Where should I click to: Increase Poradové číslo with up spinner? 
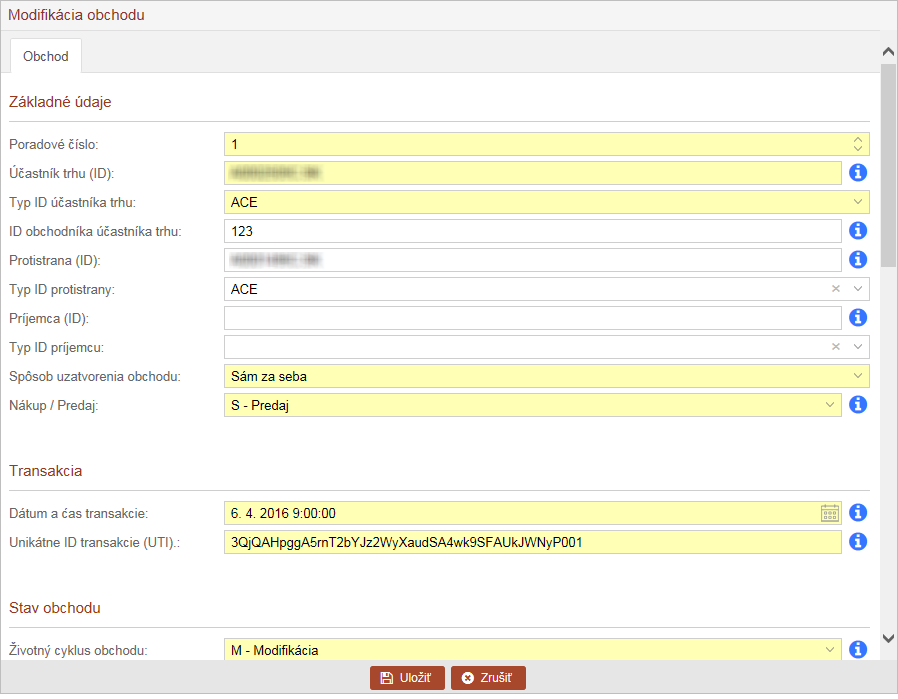(857, 139)
